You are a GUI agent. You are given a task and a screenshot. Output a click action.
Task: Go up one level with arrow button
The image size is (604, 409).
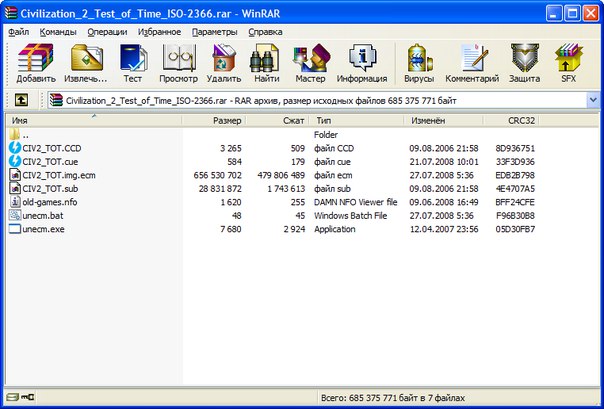point(21,100)
